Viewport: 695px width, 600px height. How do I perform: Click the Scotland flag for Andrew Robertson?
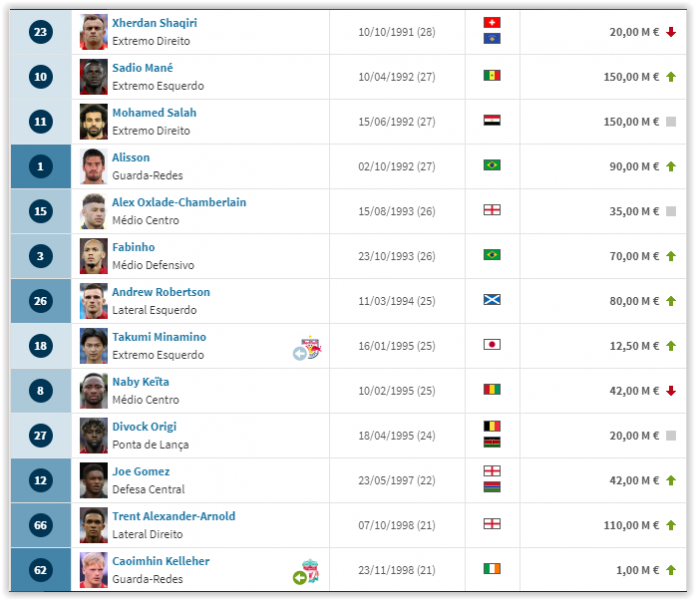pos(492,300)
